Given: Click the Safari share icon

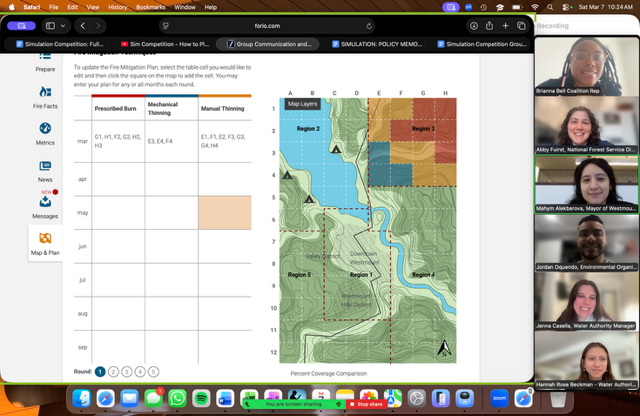Looking at the screenshot, I should [489, 26].
